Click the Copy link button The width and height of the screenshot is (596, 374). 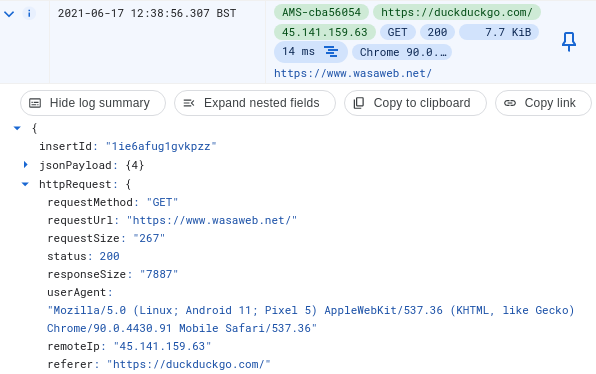[x=543, y=103]
